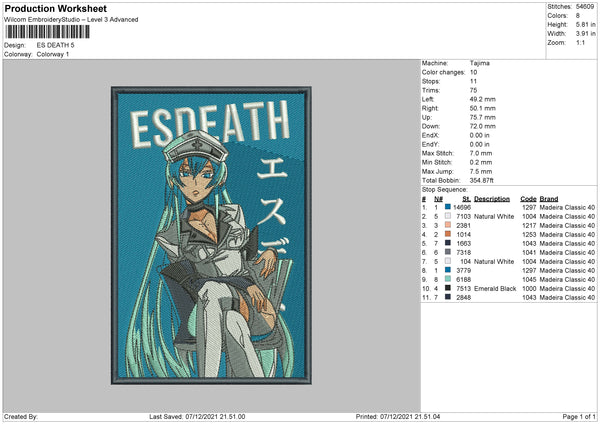The image size is (600, 424).
Task: Select the Production Worksheet title
Action: pyautogui.click(x=55, y=9)
